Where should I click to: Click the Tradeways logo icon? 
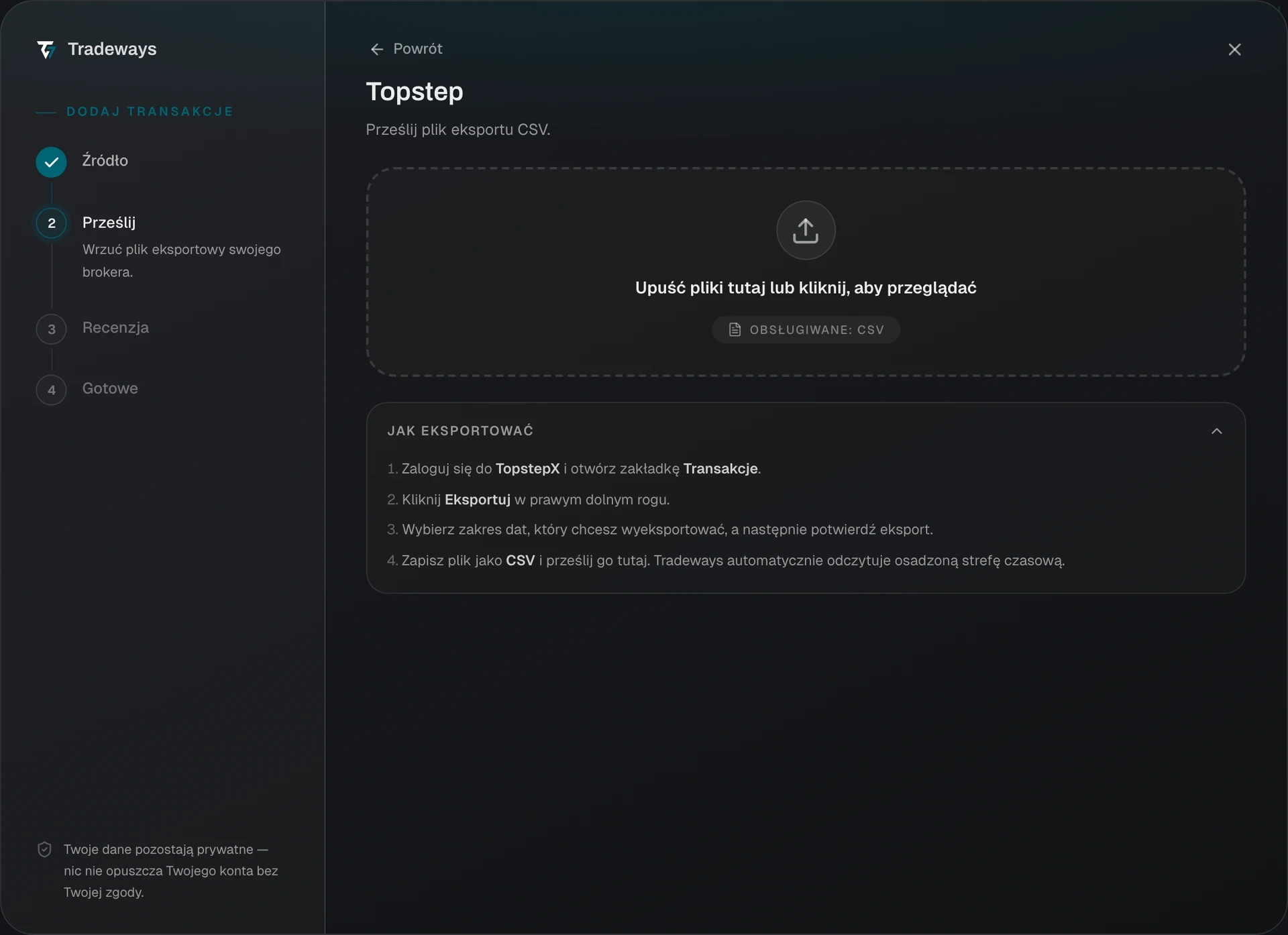46,50
